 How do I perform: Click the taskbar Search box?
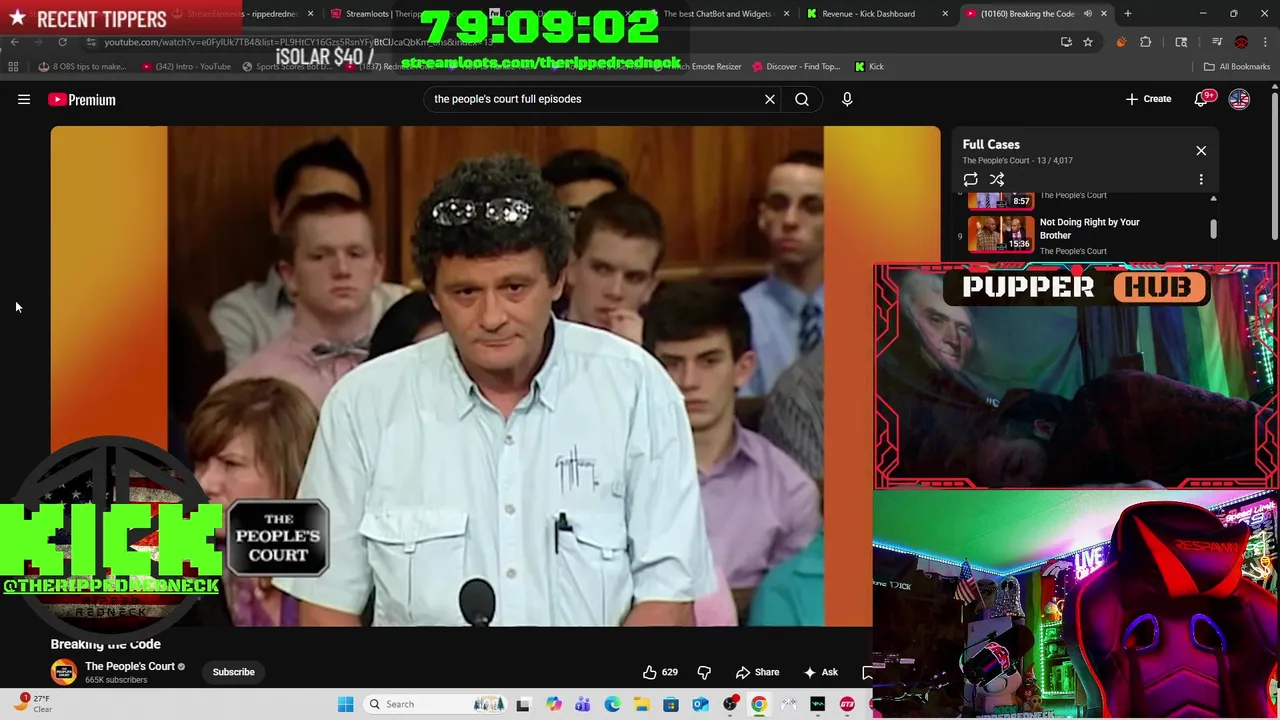(x=435, y=704)
